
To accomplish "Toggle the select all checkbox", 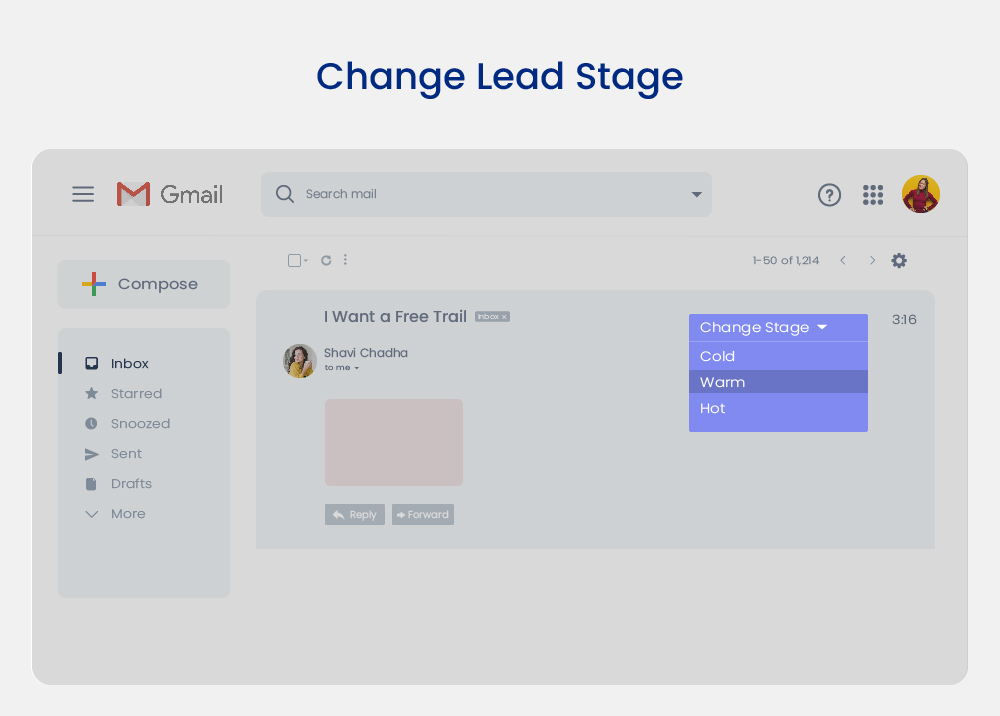I will click(294, 260).
